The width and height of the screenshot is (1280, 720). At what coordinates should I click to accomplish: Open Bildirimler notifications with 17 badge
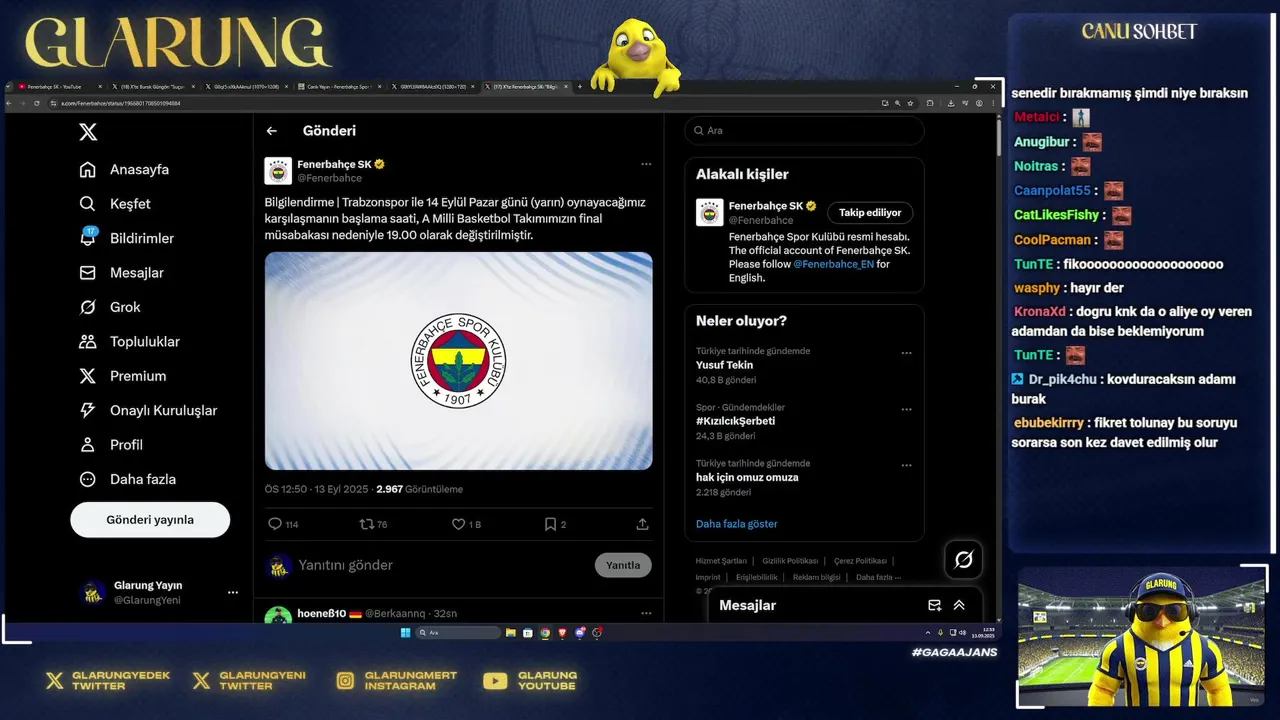click(x=126, y=238)
